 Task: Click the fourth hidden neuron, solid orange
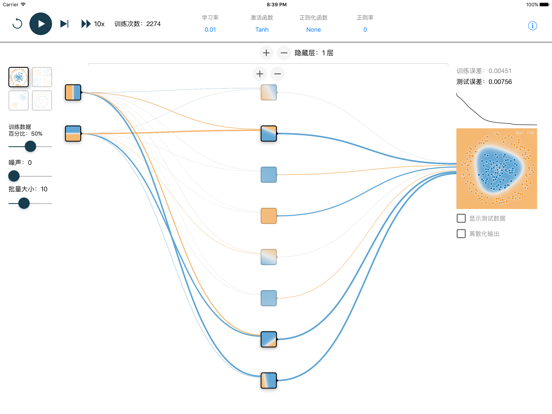[x=269, y=216]
